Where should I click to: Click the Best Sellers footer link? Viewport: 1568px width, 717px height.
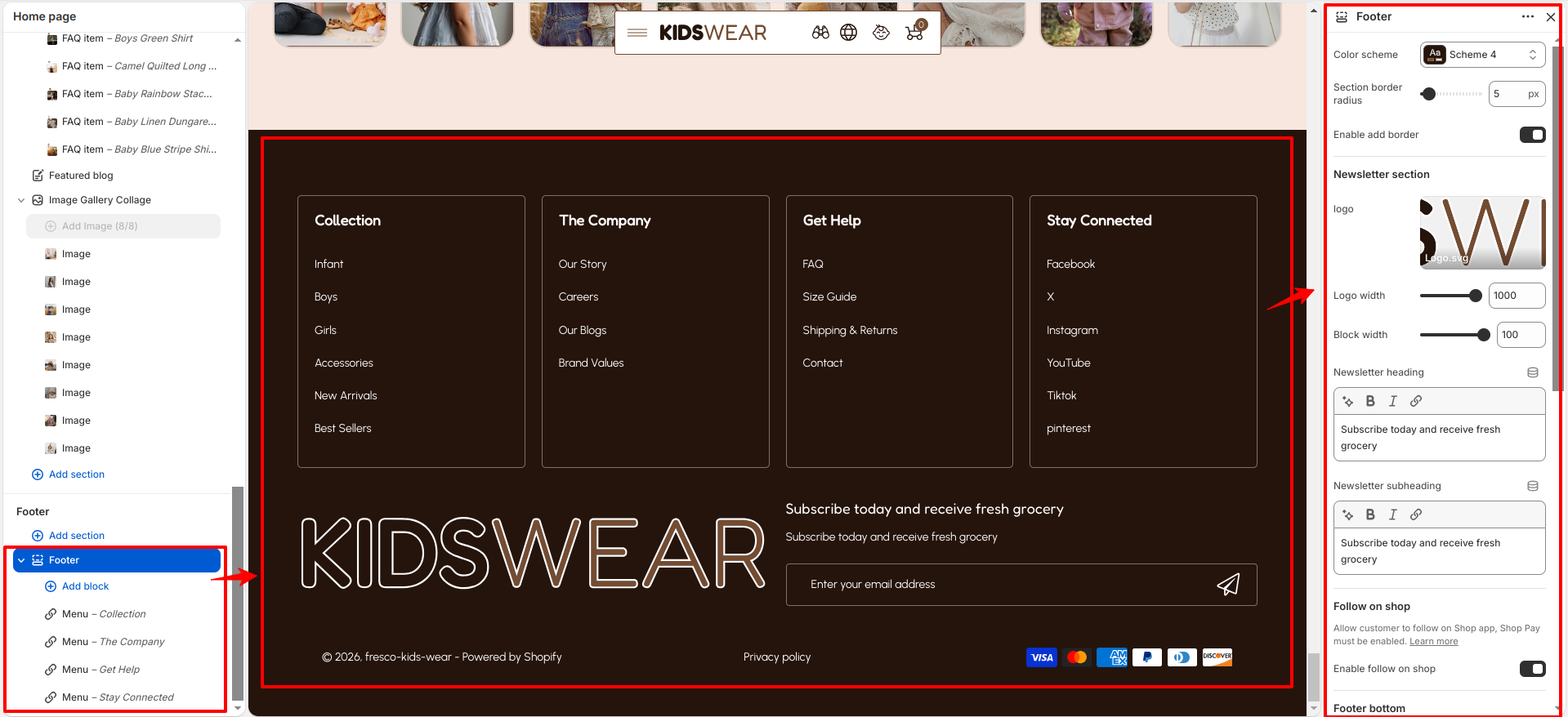(x=342, y=428)
